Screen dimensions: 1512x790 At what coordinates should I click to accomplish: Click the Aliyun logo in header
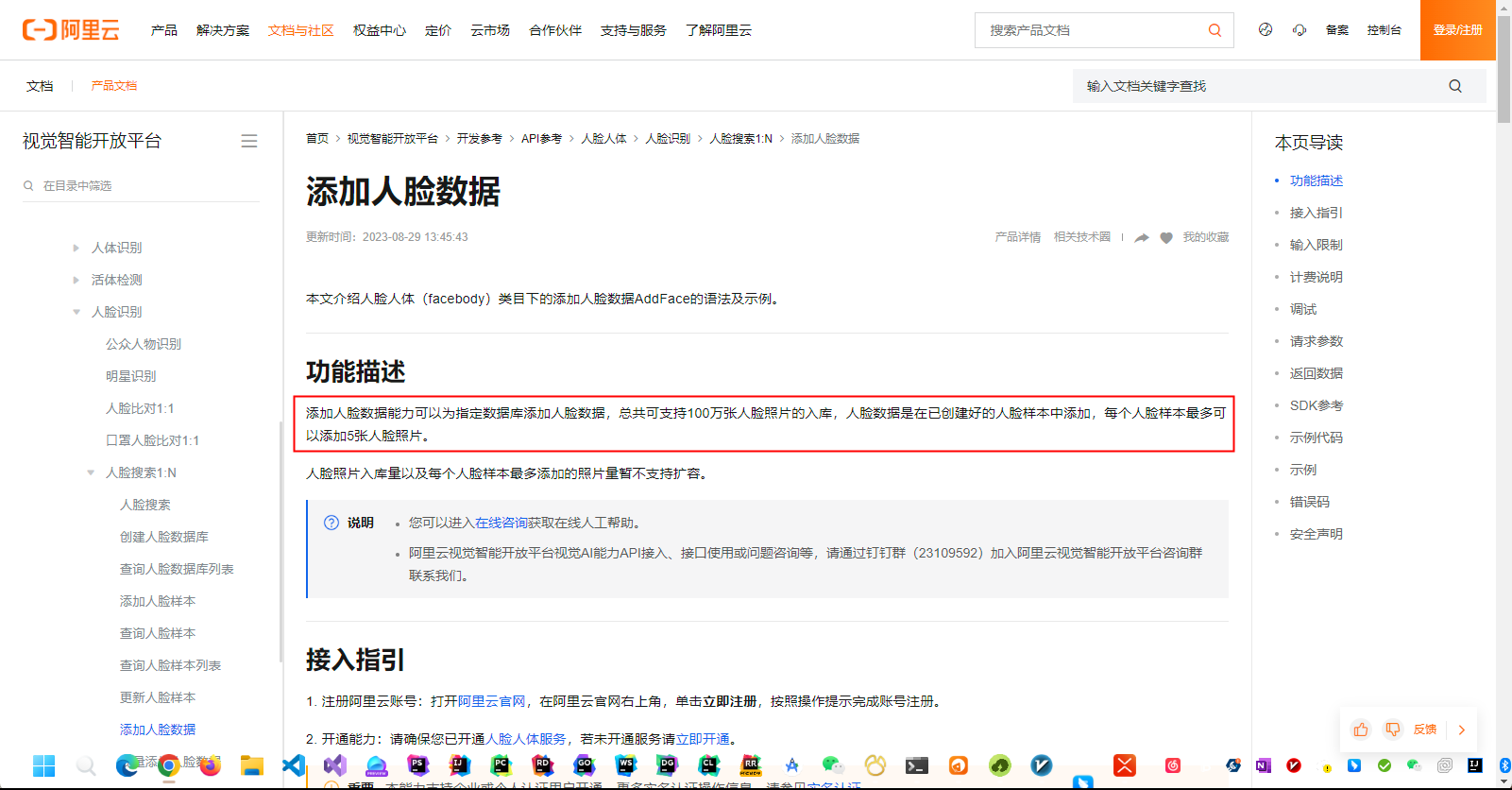click(71, 30)
